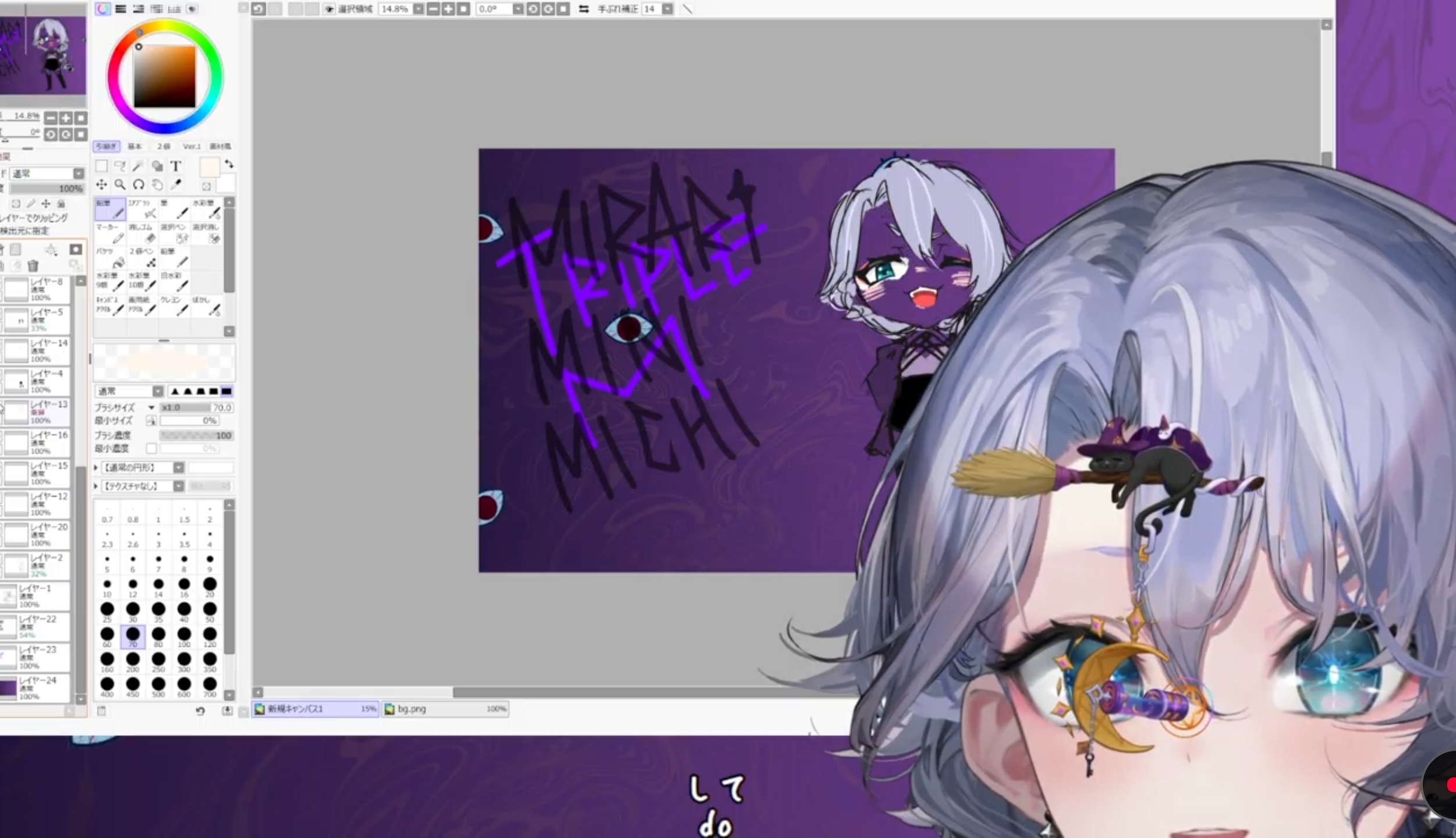Click undo arrow in top toolbar
The image size is (1456, 838).
click(x=259, y=9)
